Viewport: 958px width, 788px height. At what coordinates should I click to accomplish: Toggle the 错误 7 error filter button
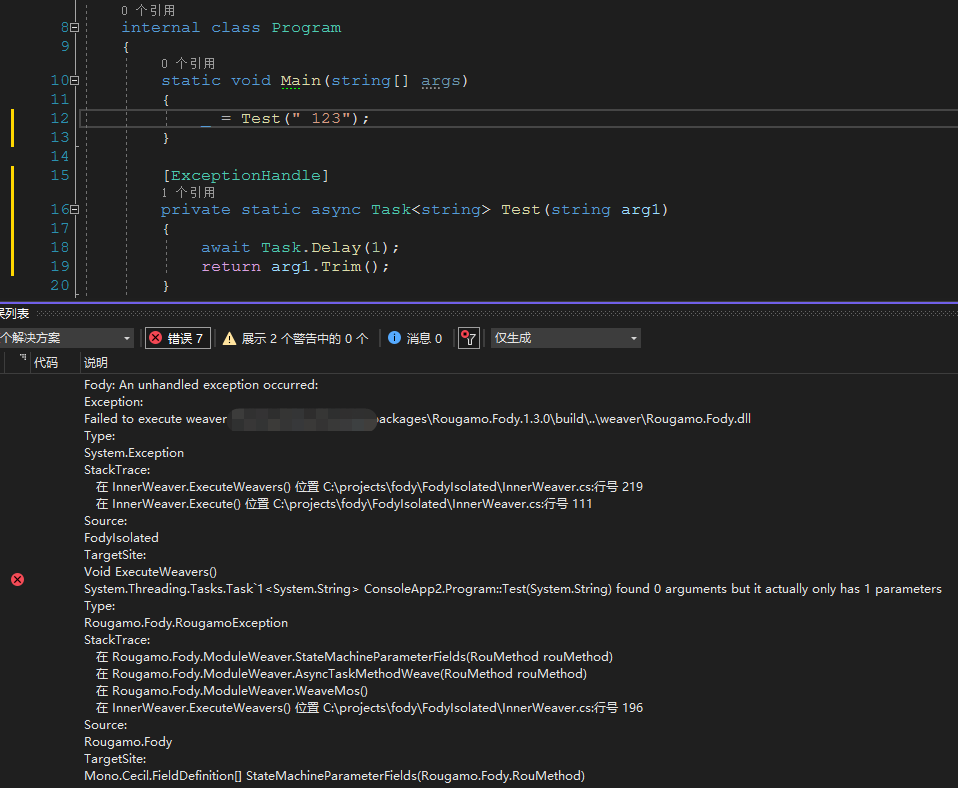(177, 338)
